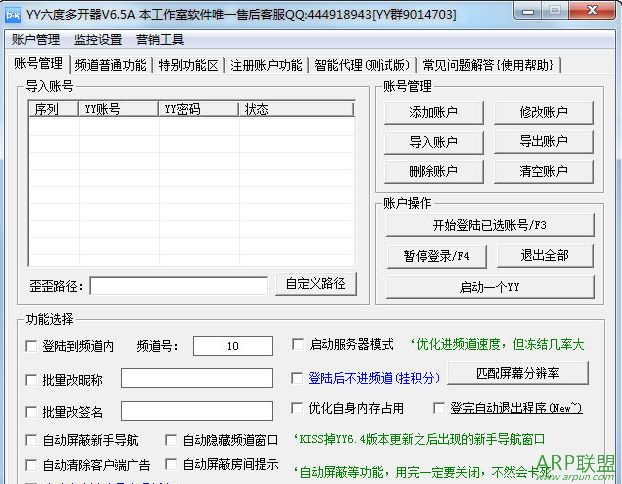Toggle the 自动隐藏频道窗口 checkbox
The width and height of the screenshot is (622, 484).
171,440
